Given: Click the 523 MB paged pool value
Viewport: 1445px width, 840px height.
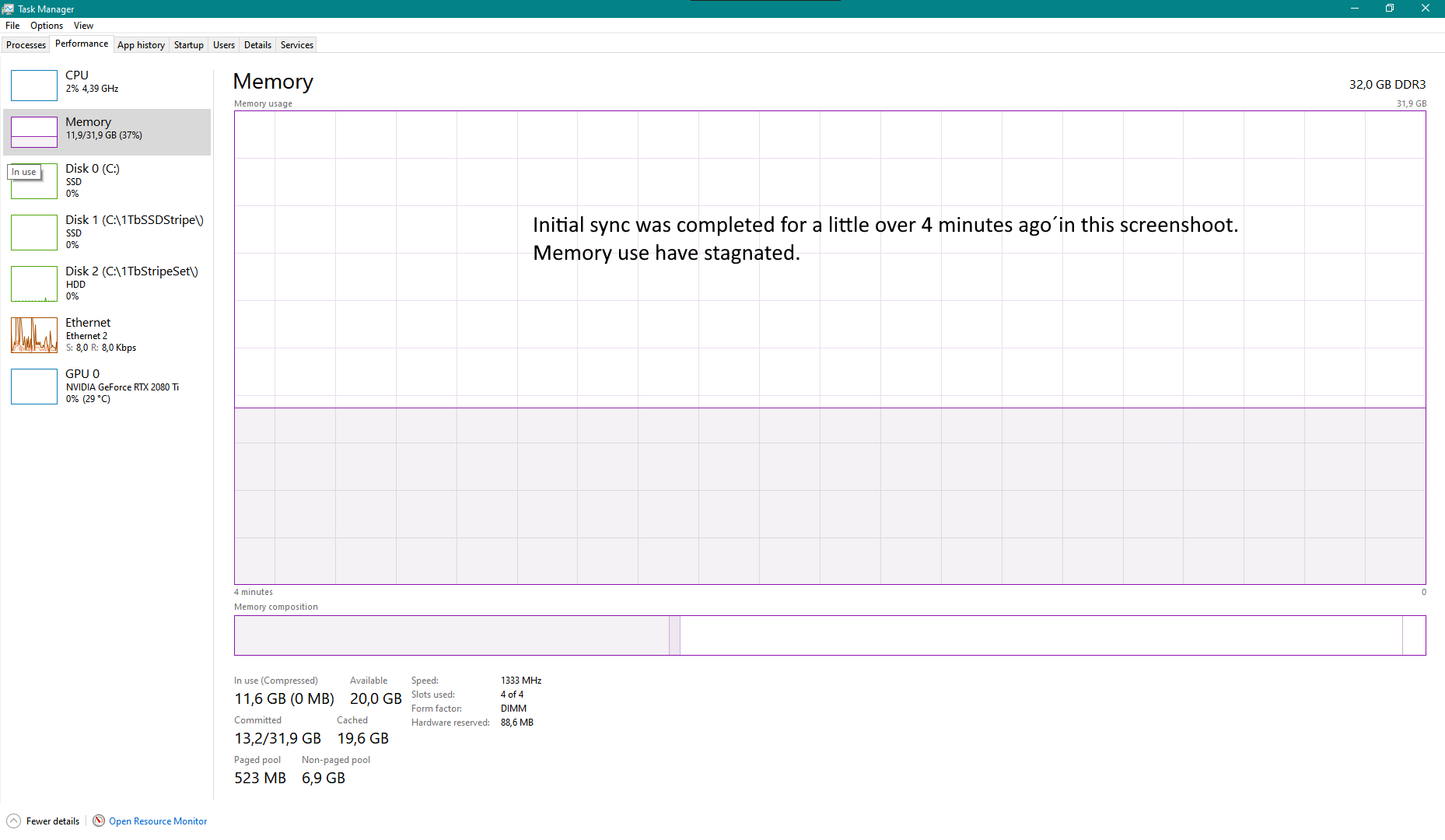Looking at the screenshot, I should click(x=260, y=779).
